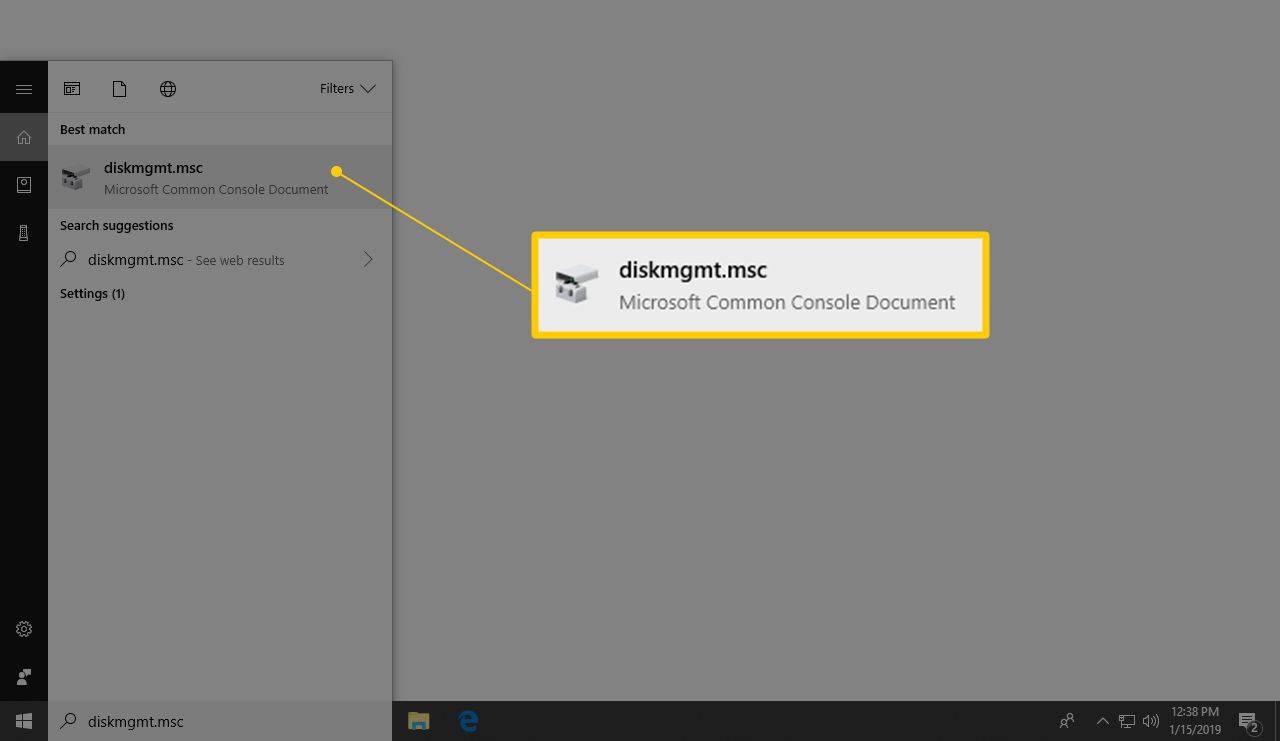
Task: Select the Best match heading
Action: coord(92,129)
